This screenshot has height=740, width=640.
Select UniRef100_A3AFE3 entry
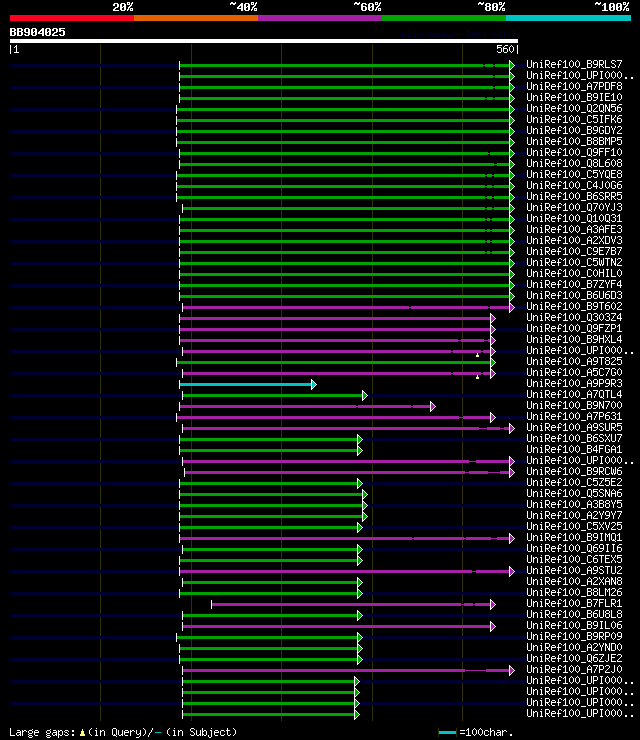click(x=574, y=229)
